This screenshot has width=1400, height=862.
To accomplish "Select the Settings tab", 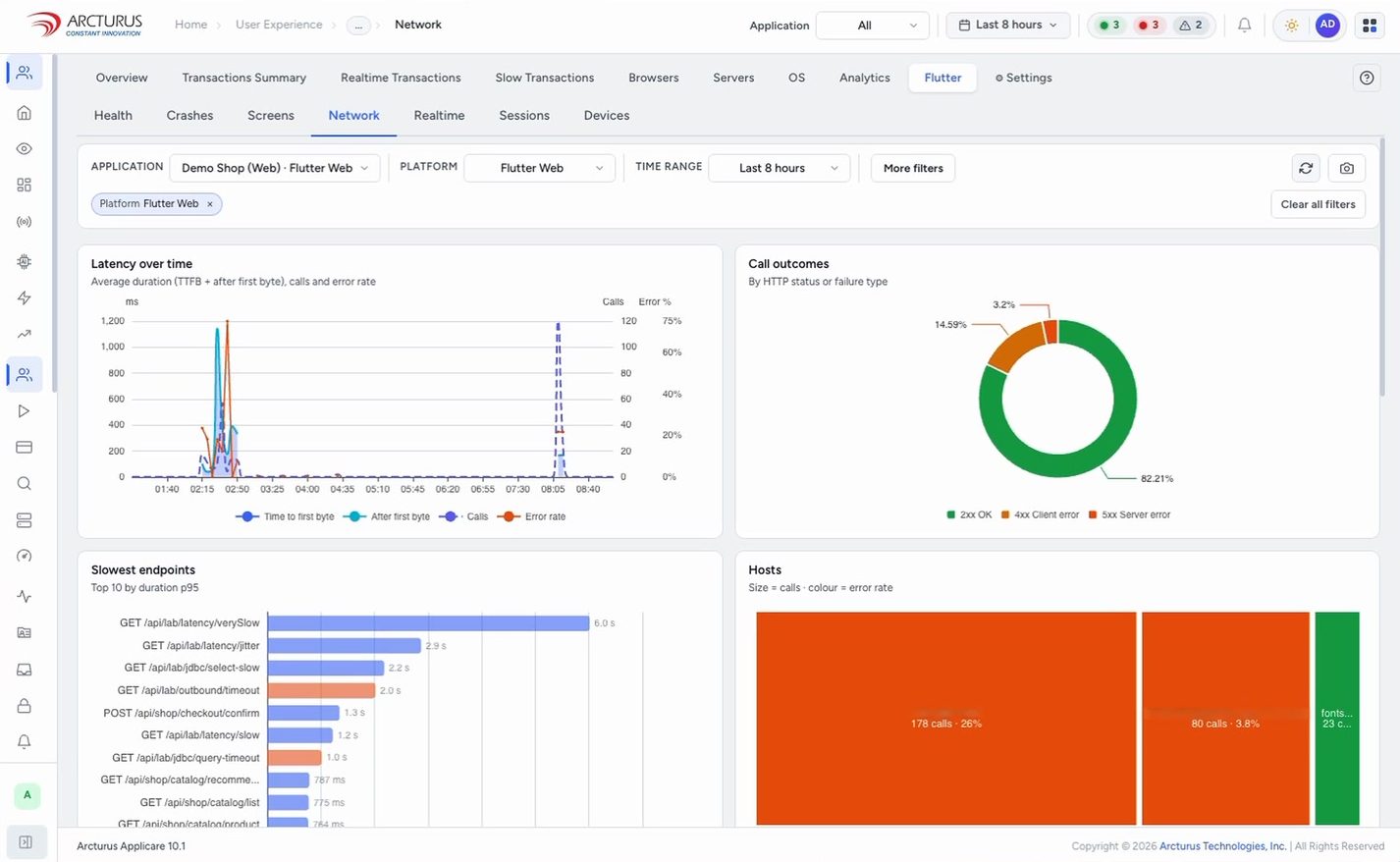I will click(1023, 78).
